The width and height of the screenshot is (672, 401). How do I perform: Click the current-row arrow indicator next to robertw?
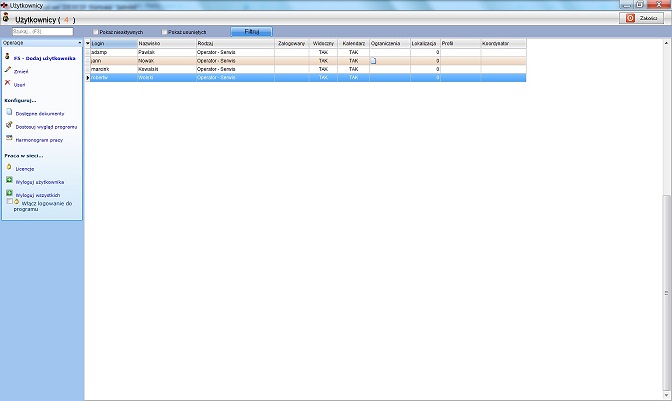(87, 78)
